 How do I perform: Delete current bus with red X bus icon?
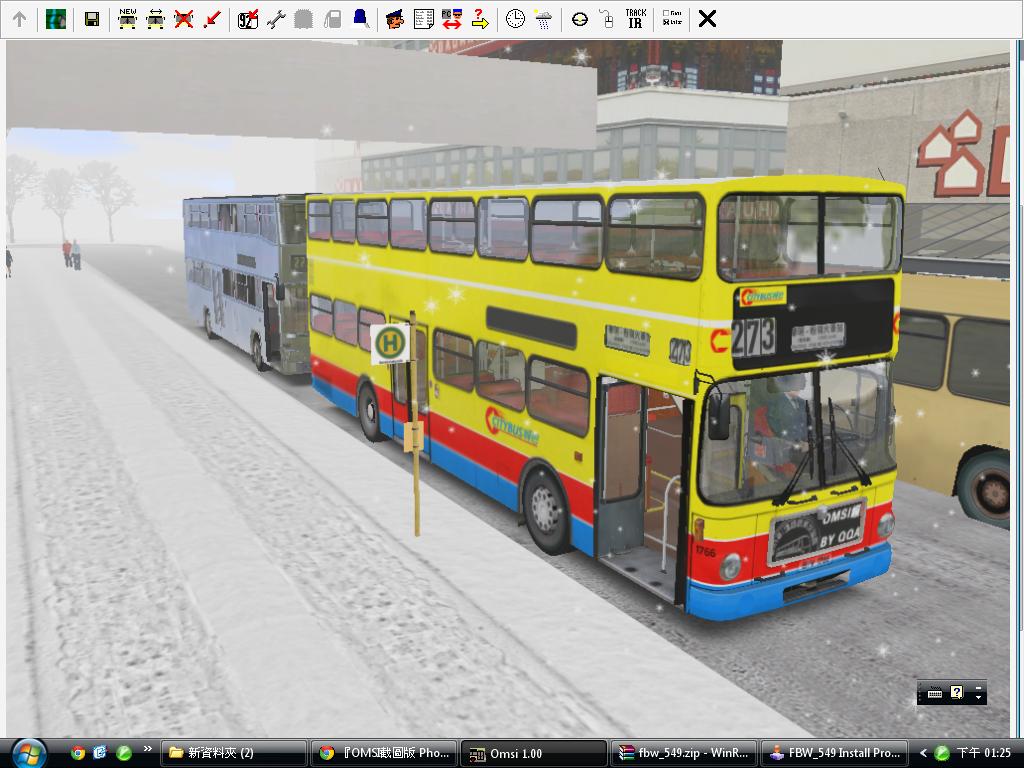[x=184, y=19]
